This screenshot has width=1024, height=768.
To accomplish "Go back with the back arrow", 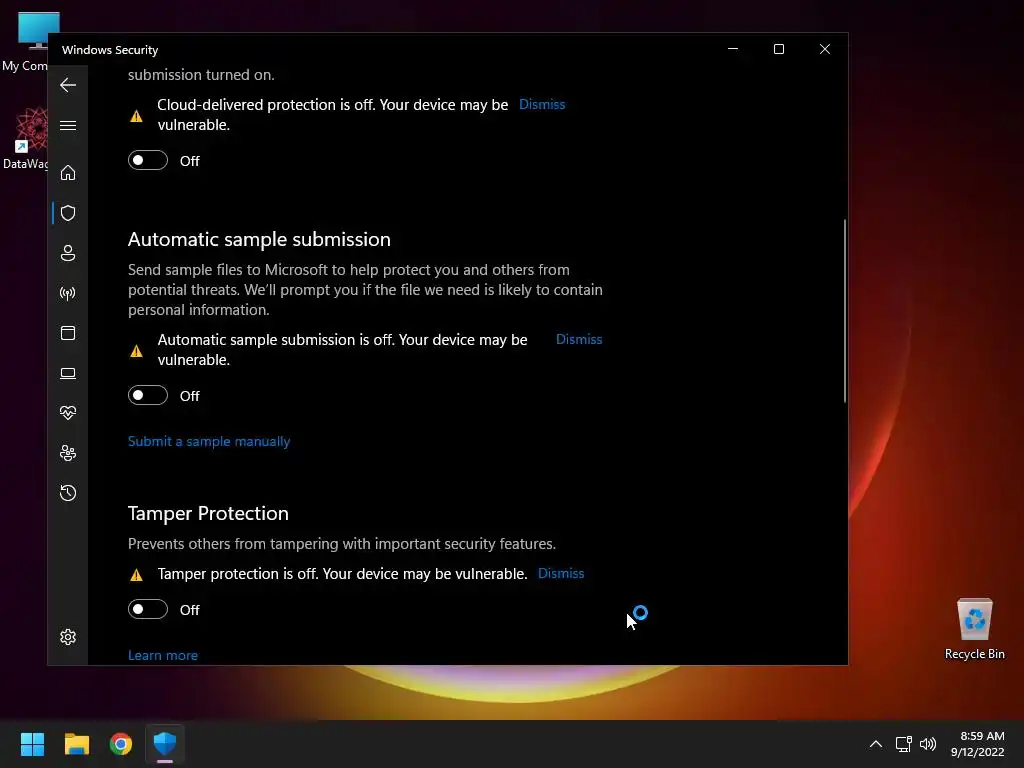I will pos(68,85).
